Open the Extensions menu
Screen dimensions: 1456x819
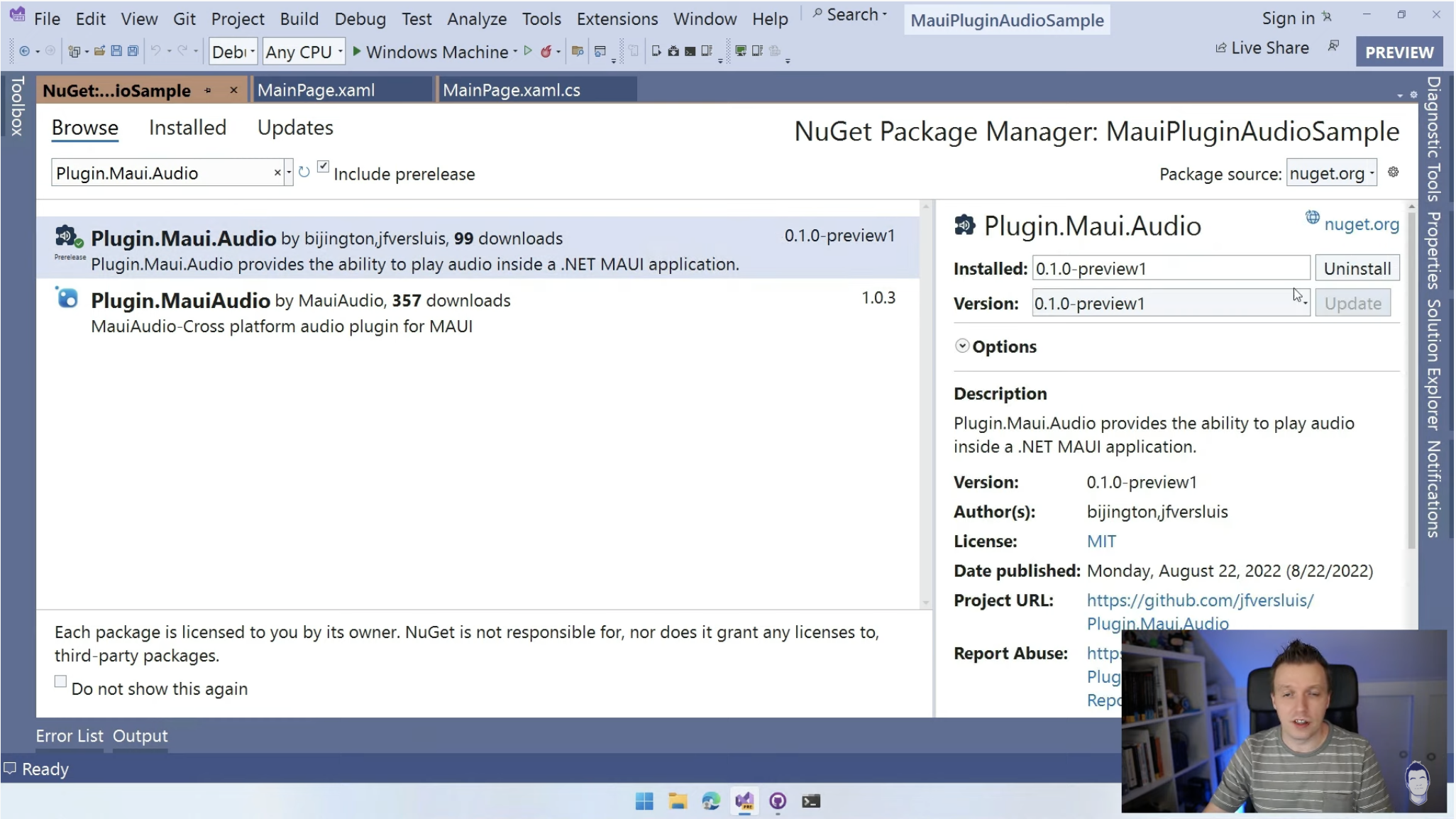[x=617, y=18]
